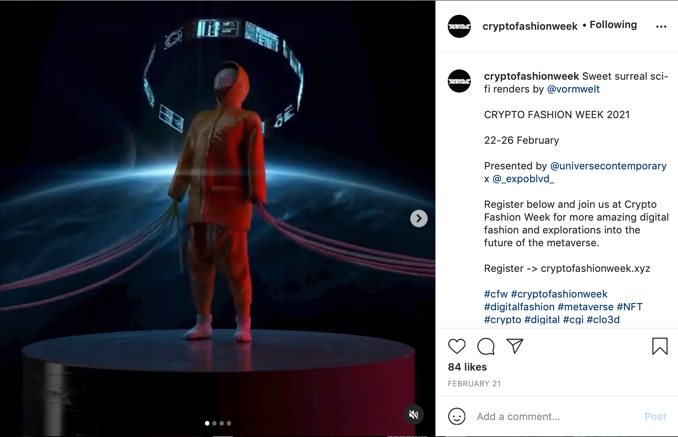Click caption cryptofashionweek avatar
Screen dimensions: 678x437
pos(459,81)
